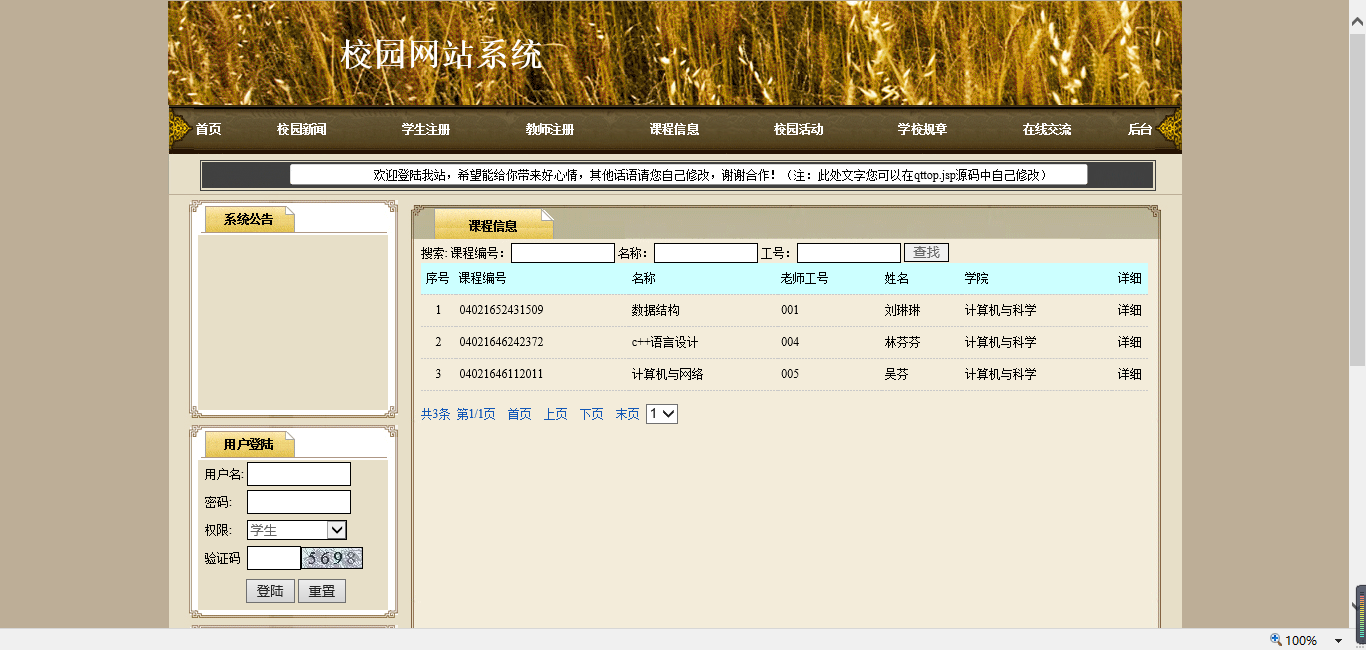The width and height of the screenshot is (1366, 650).
Task: Open the zoom level dropdown arrow
Action: [1338, 641]
